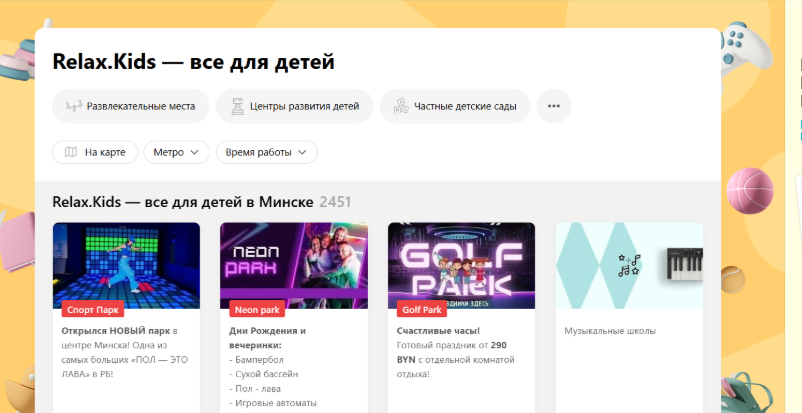
Task: Click the text Открылся НОВЫЙ парк
Action: pyautogui.click(x=116, y=331)
